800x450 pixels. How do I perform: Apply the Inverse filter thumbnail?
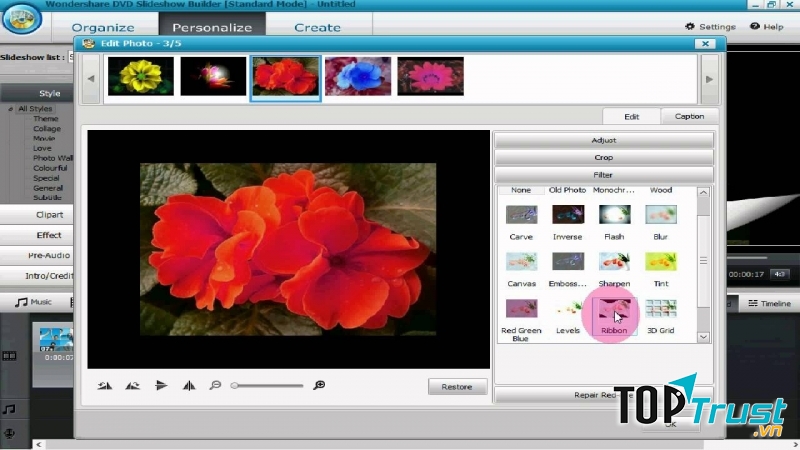568,215
